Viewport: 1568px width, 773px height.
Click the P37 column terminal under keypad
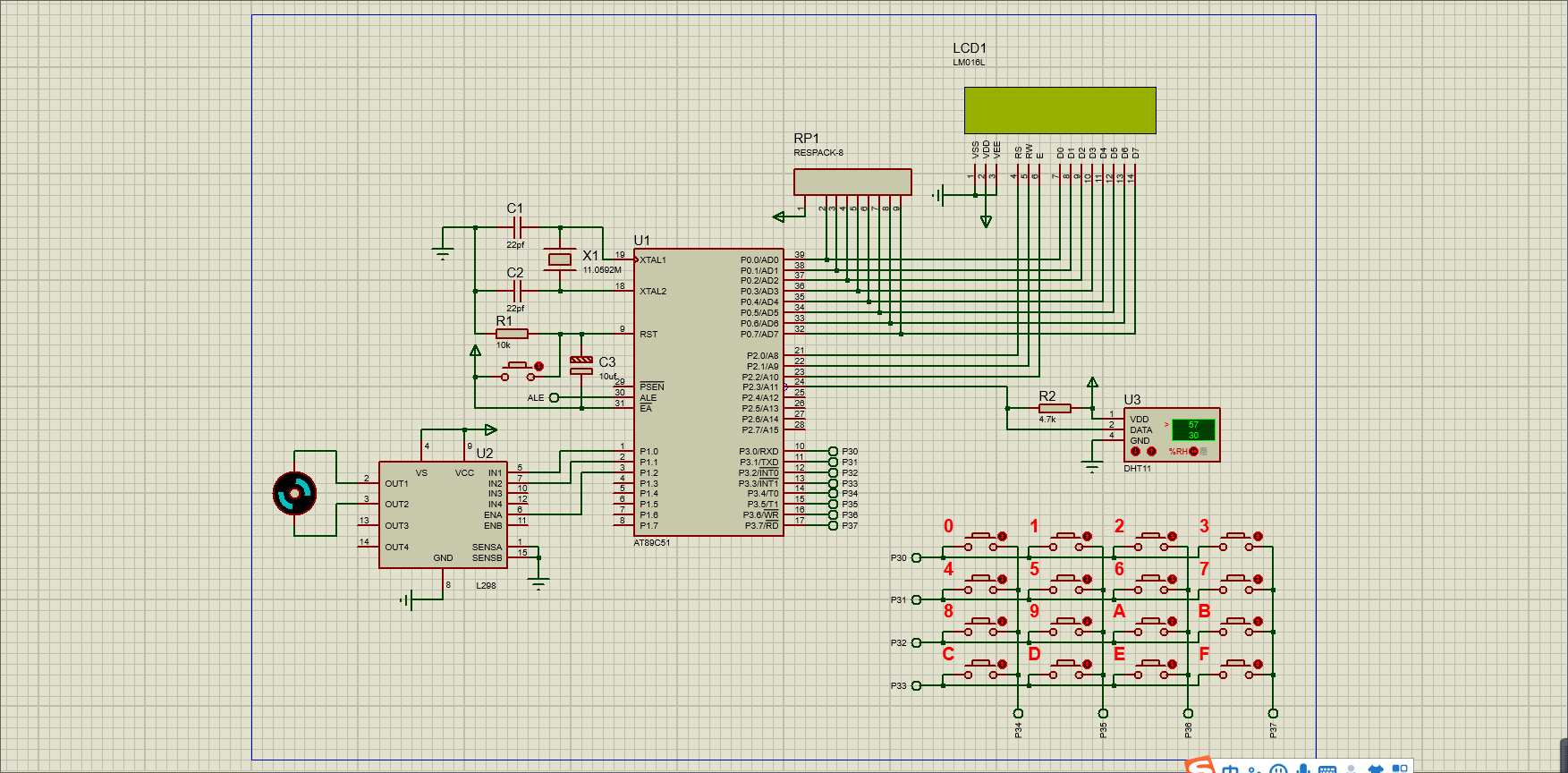(x=1273, y=713)
